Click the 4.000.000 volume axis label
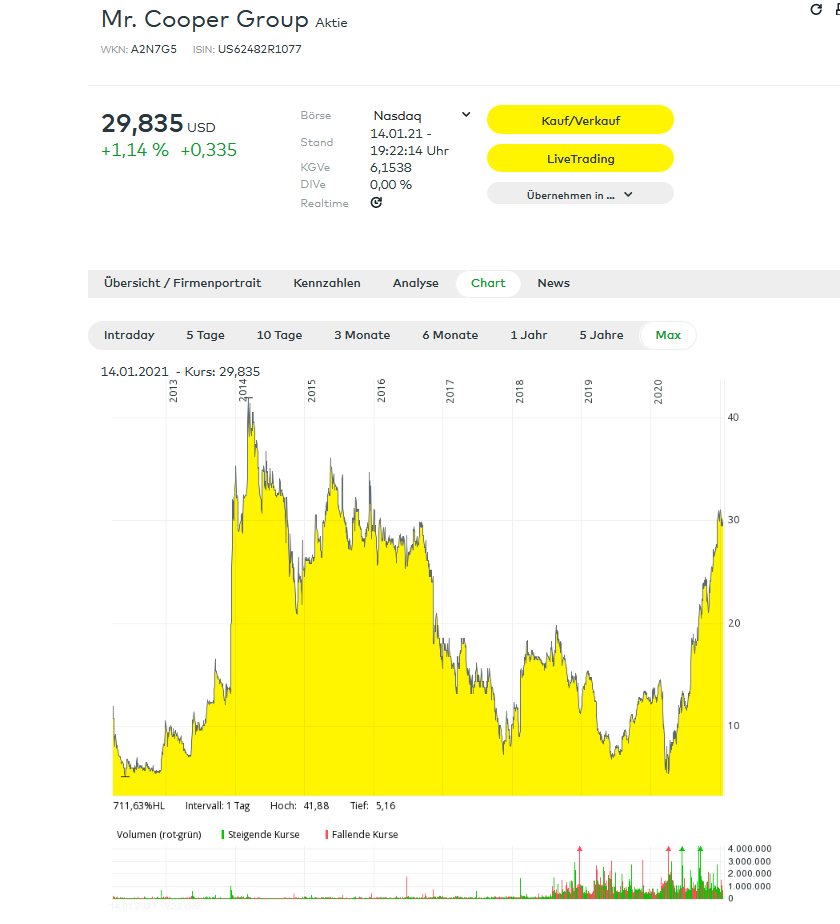Screen dimensions: 840x924 coord(749,849)
